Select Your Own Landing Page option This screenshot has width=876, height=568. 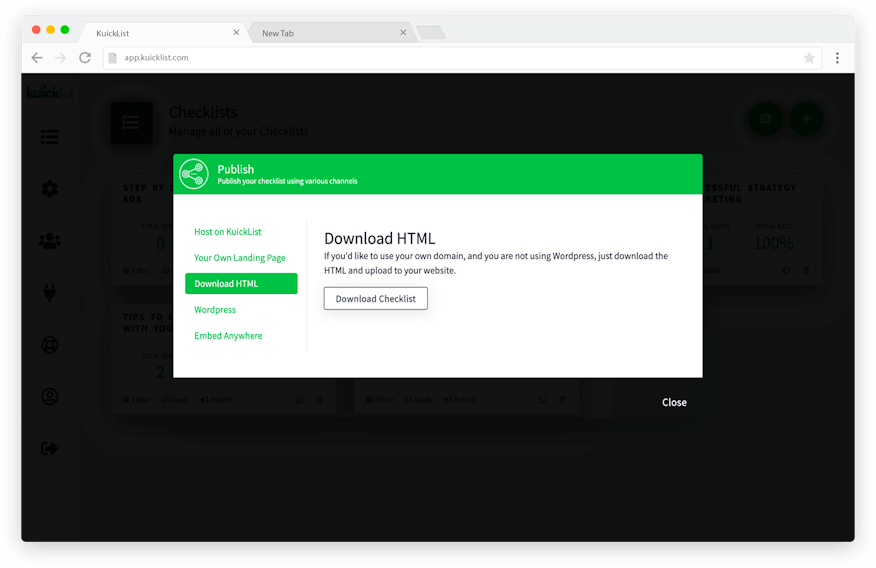pyautogui.click(x=240, y=258)
